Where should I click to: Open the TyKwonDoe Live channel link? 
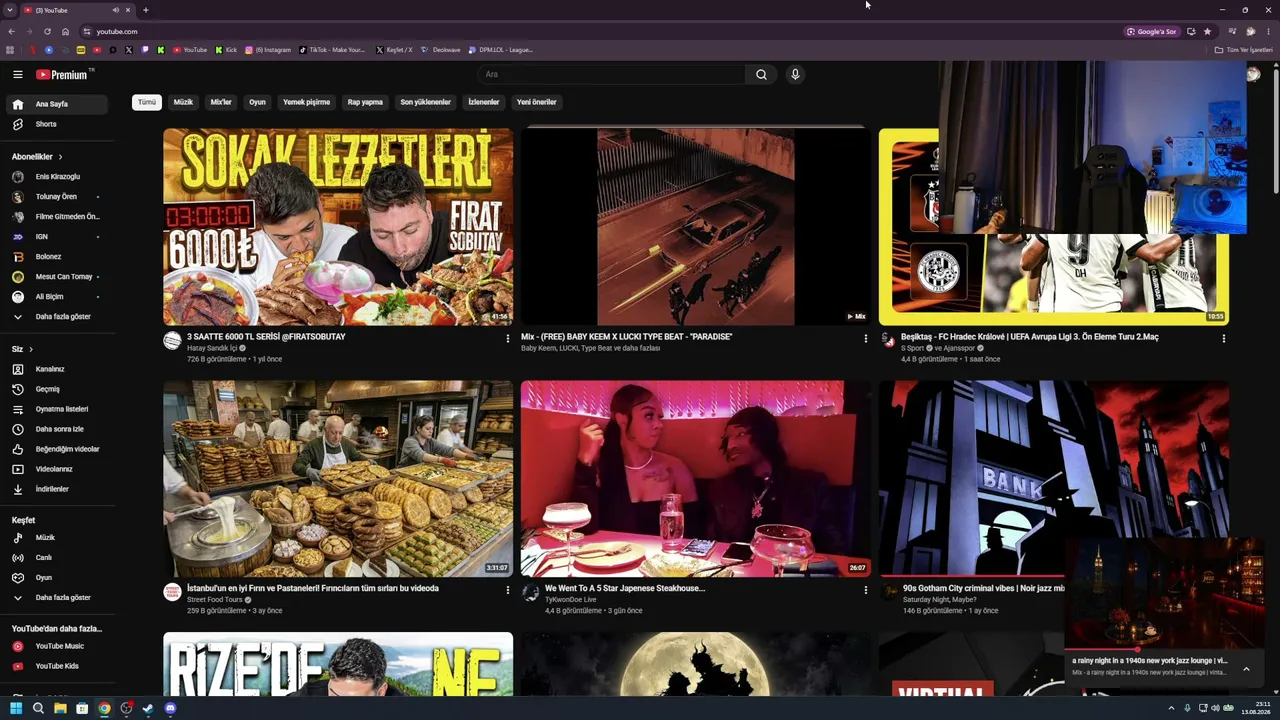[571, 600]
